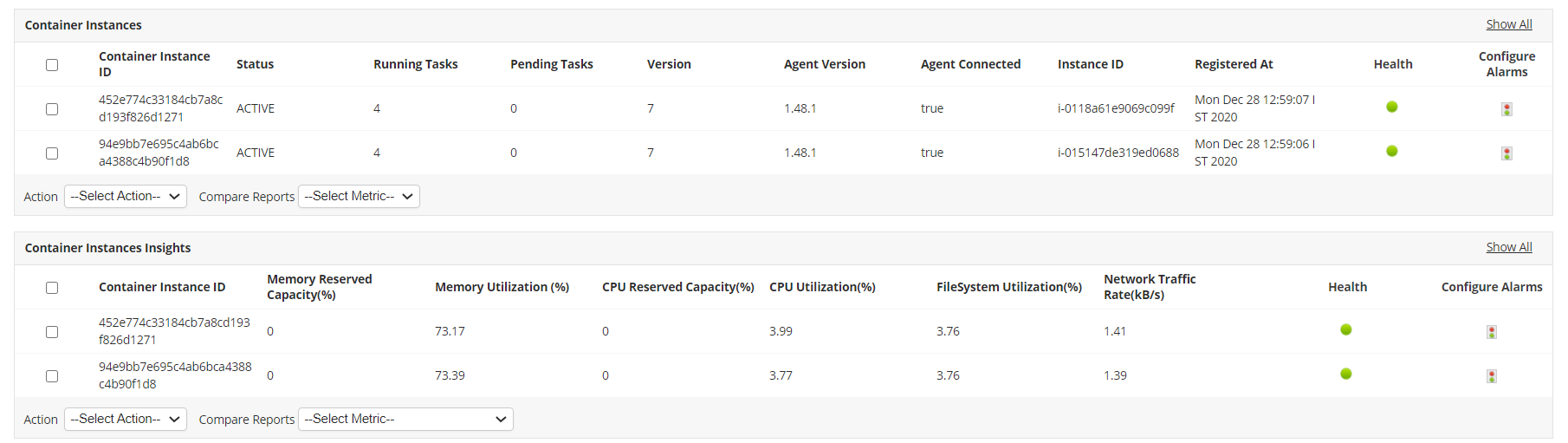Sort by Memory Utilization (%) column header
This screenshot has width=1568, height=443.
click(x=502, y=287)
